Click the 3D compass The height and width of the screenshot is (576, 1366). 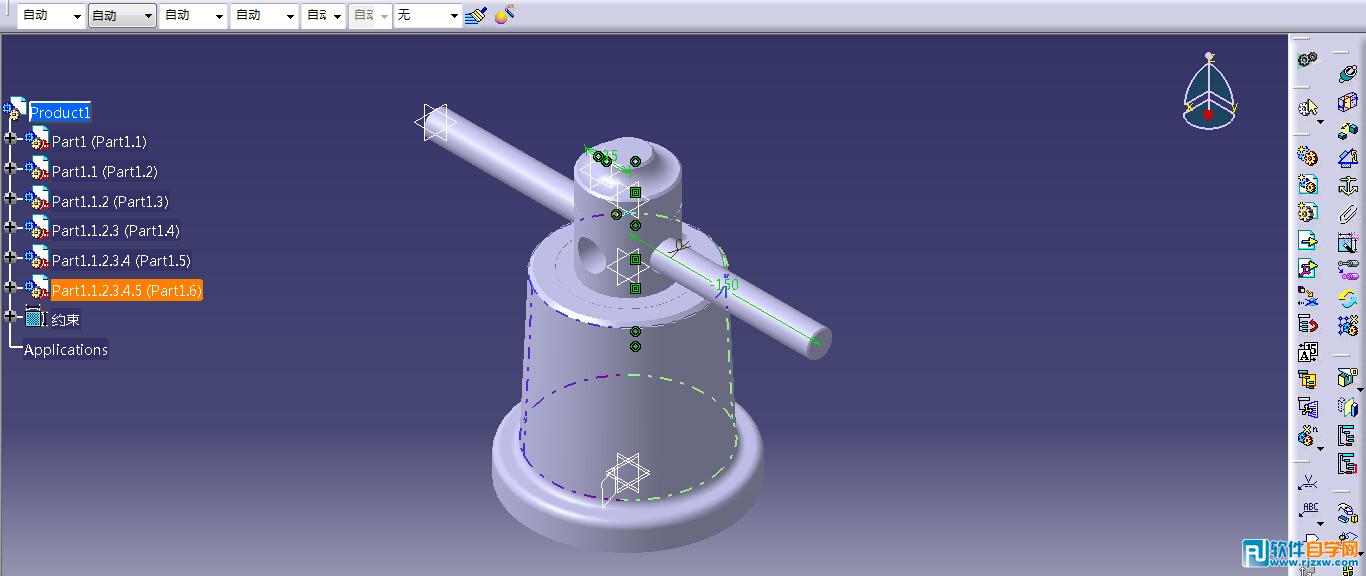click(1209, 92)
